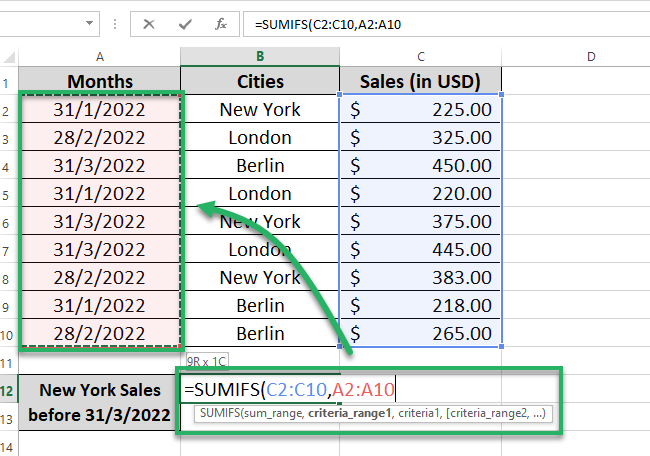Click sum_range in the formula tooltip
Screen dimensions: 650x456
pyautogui.click(x=273, y=413)
